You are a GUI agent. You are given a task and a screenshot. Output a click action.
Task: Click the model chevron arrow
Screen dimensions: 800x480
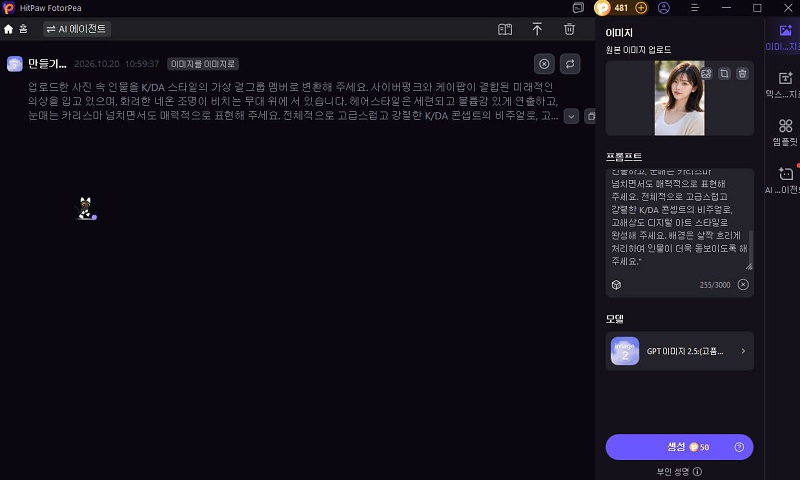[743, 351]
